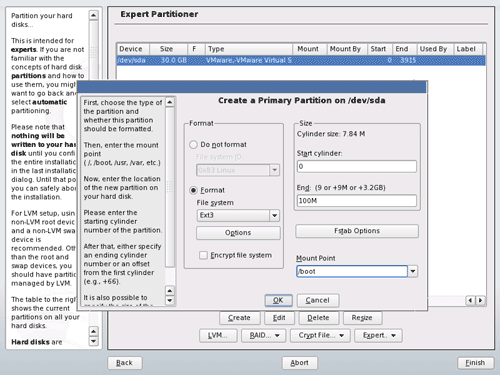Click the Used By column header

coord(435,49)
